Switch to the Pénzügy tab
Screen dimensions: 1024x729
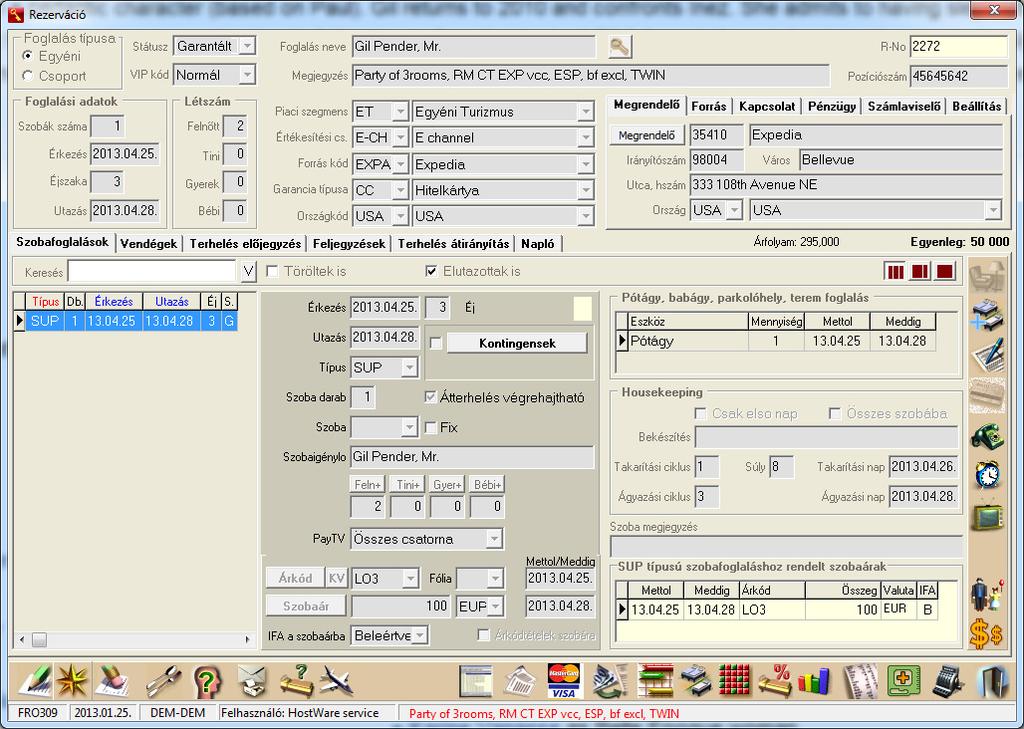click(x=831, y=106)
